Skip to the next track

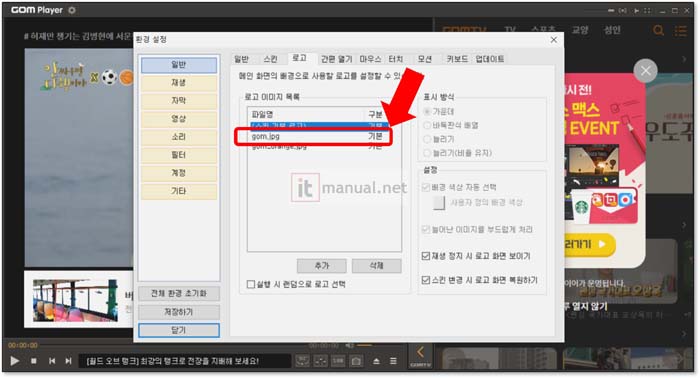click(68, 361)
